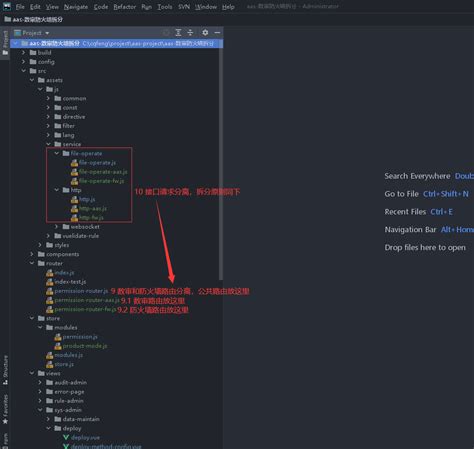474x449 pixels.
Task: Open the Project view dropdown
Action: tap(32, 33)
